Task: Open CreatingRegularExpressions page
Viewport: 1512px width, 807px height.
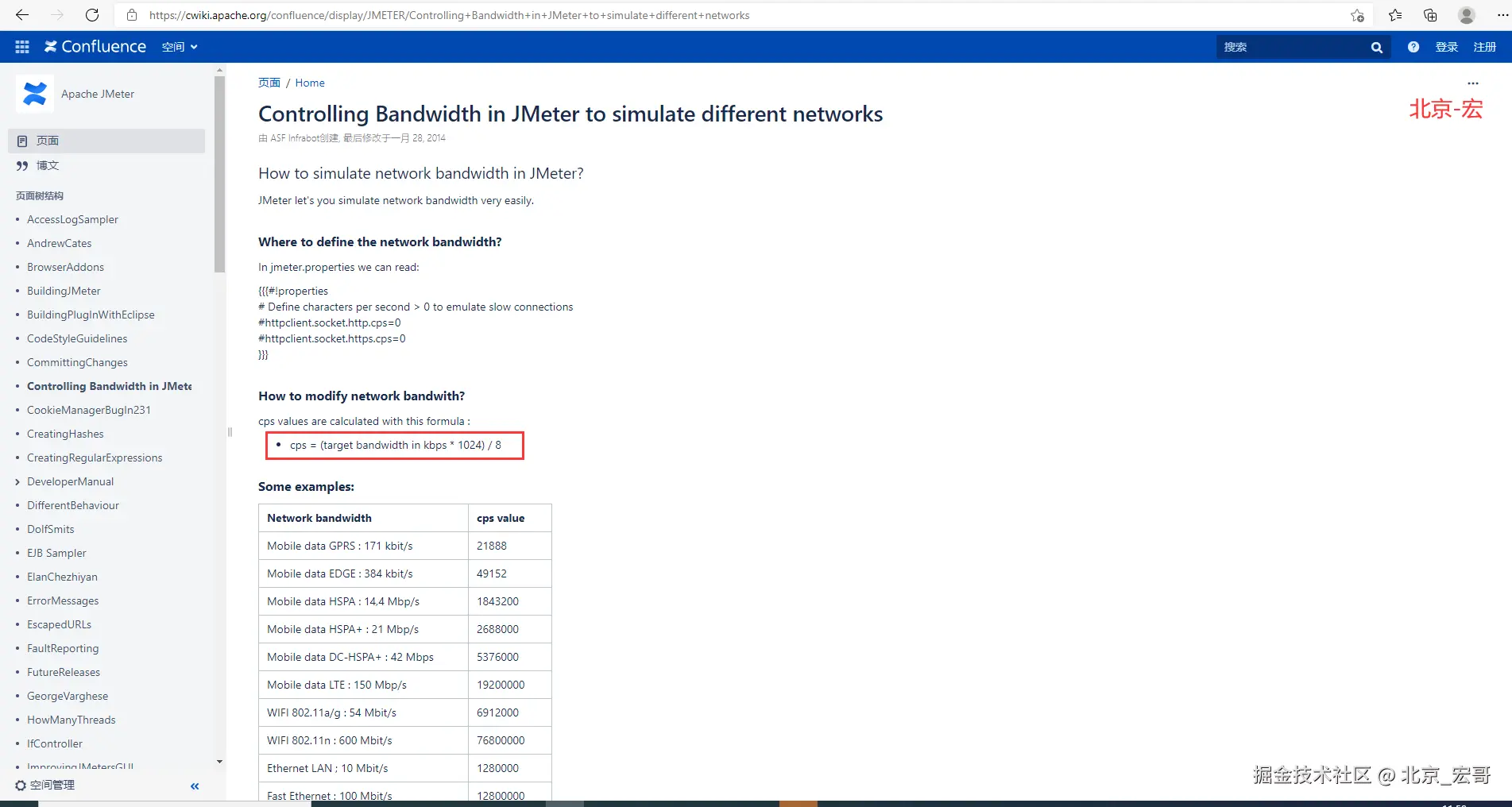Action: click(95, 458)
